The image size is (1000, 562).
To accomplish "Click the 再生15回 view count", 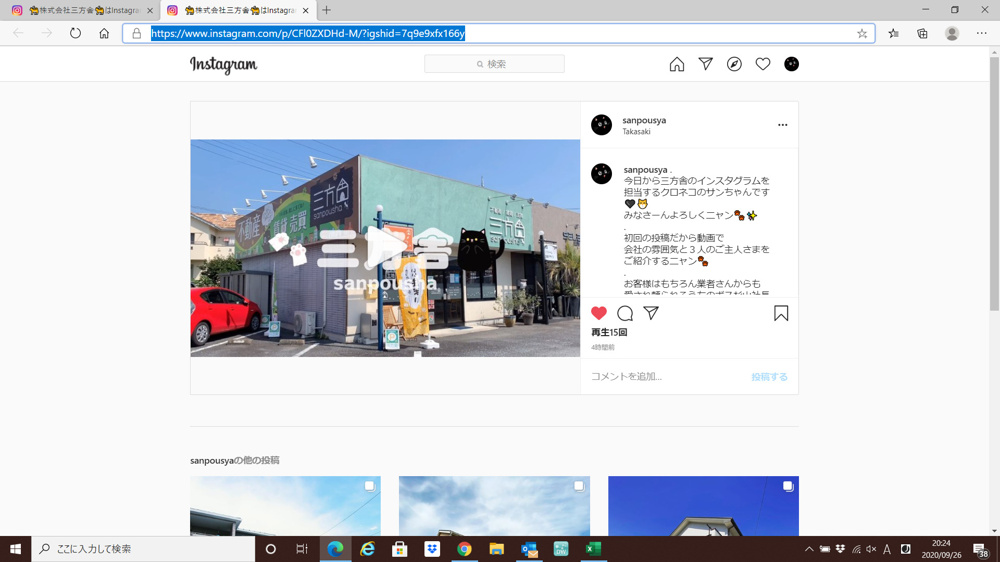I will click(x=609, y=332).
